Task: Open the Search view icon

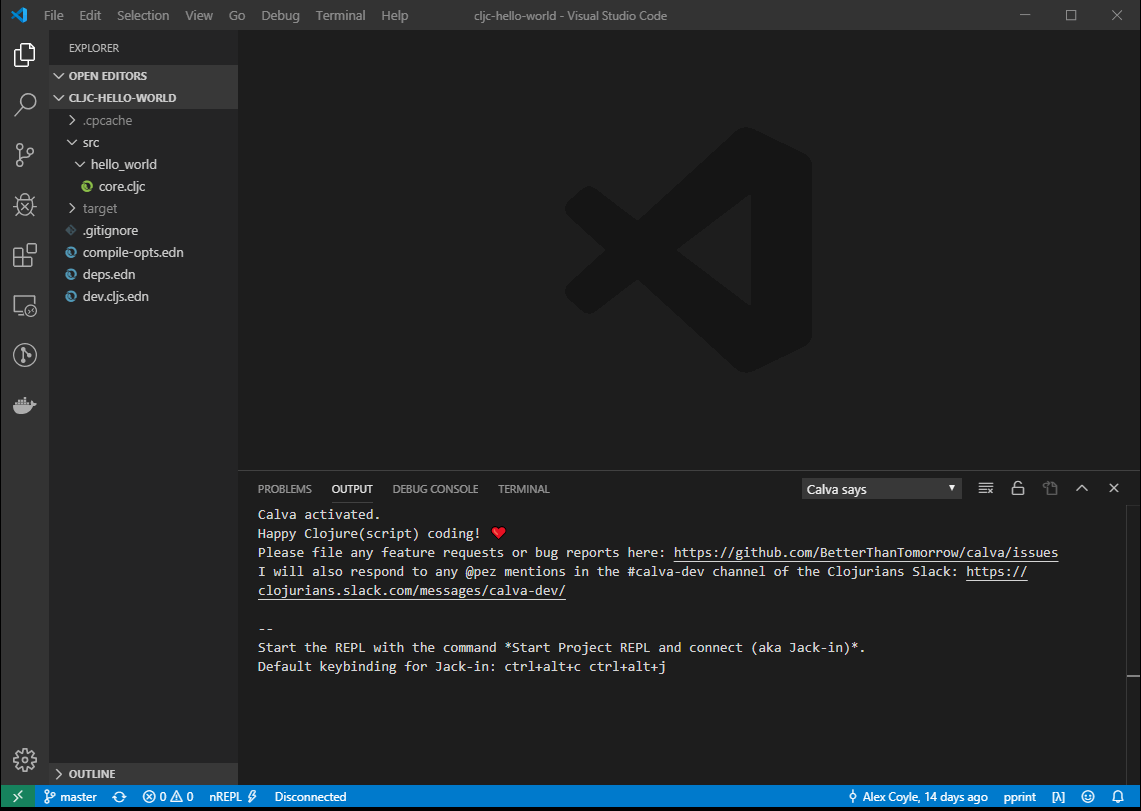Action: pos(25,105)
